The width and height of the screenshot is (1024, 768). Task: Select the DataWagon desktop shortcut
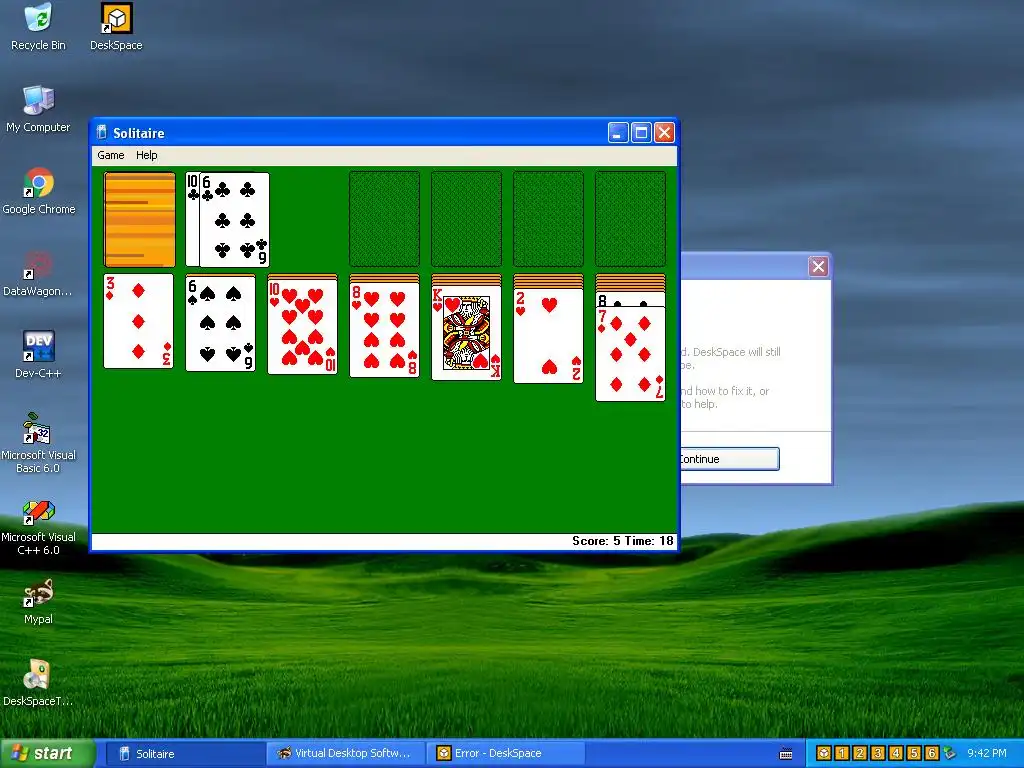tap(38, 273)
